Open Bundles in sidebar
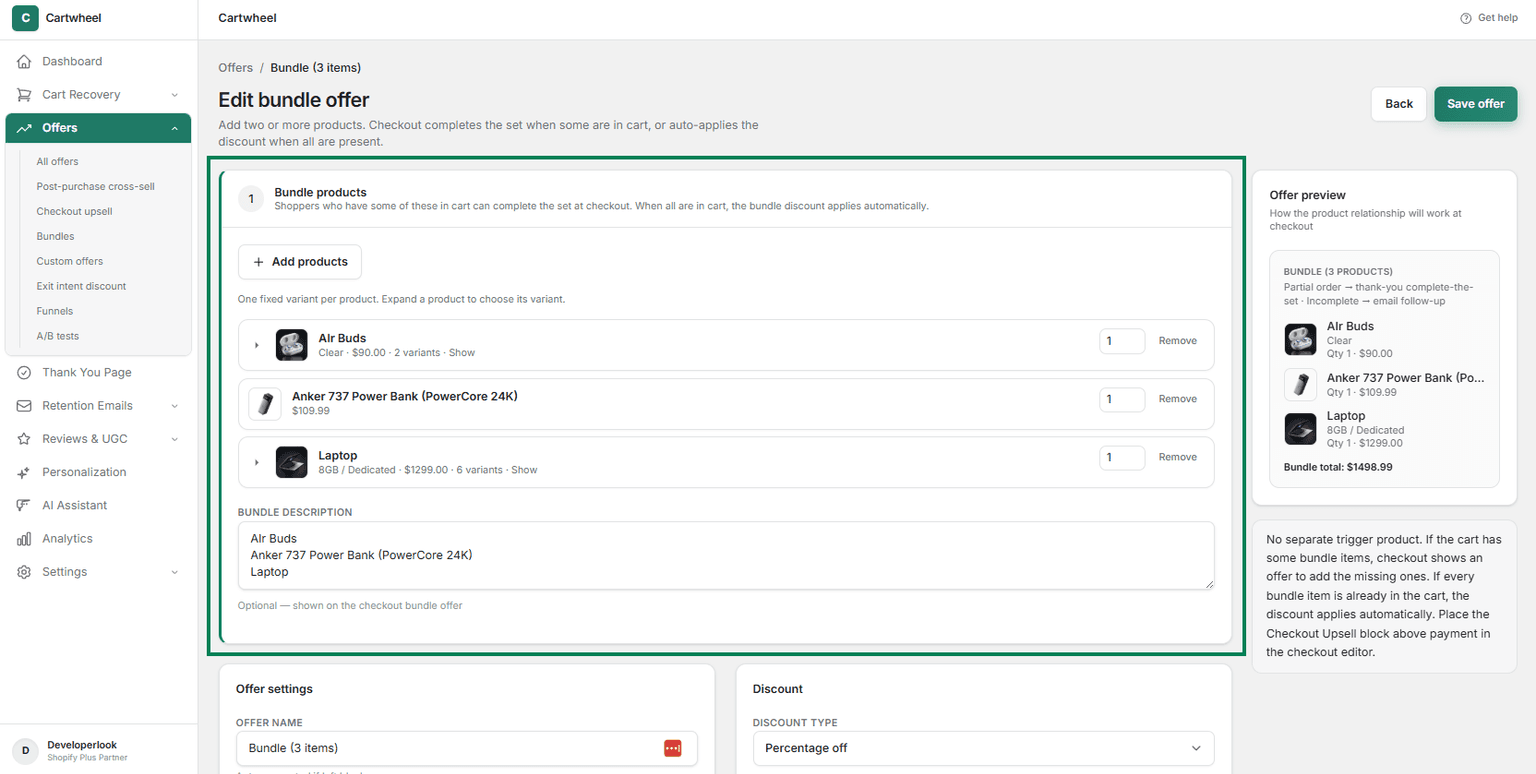Screen dimensions: 1536x774 55,236
